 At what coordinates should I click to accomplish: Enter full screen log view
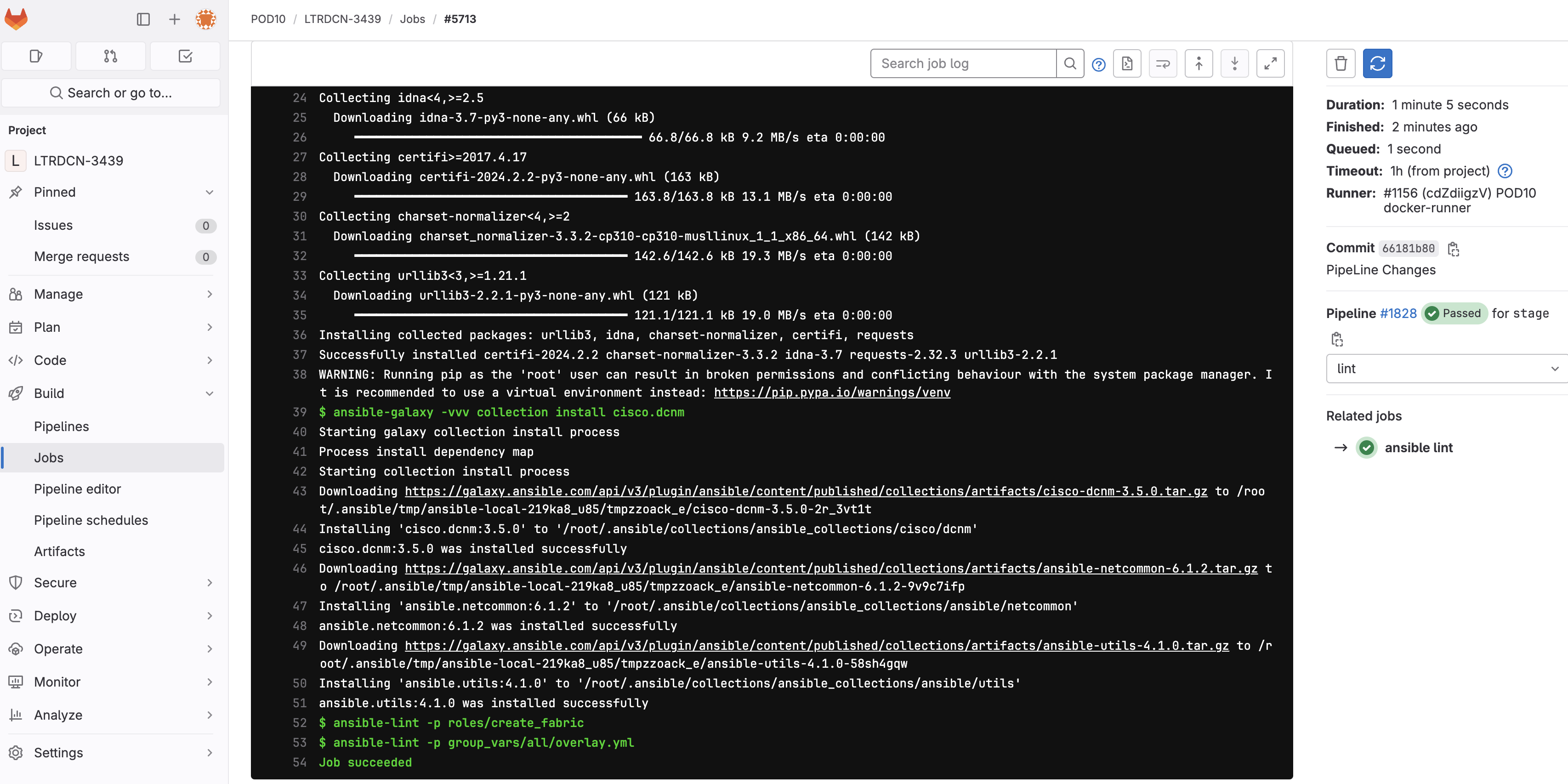1270,63
